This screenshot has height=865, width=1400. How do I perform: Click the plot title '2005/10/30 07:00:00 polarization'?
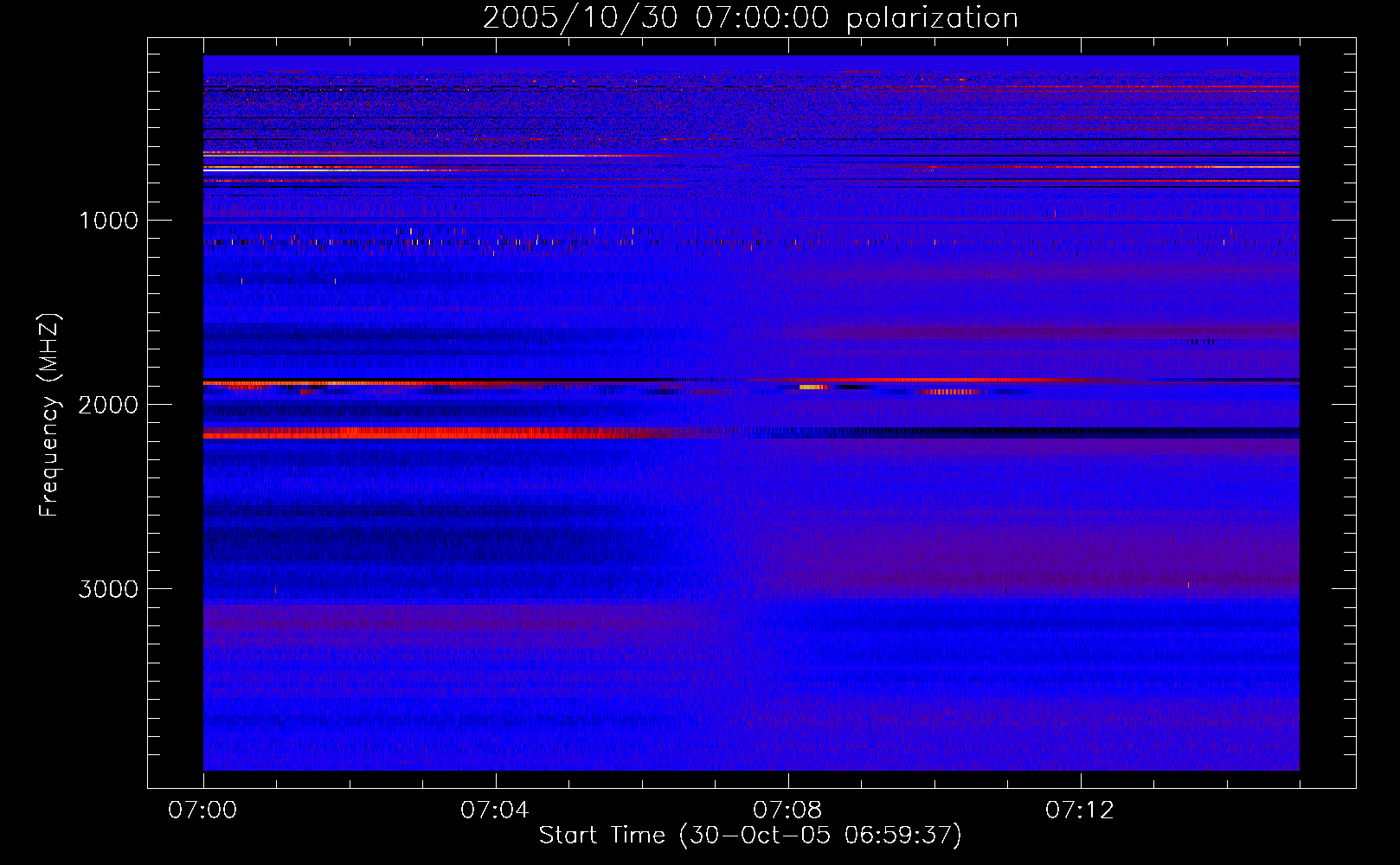coord(750,18)
